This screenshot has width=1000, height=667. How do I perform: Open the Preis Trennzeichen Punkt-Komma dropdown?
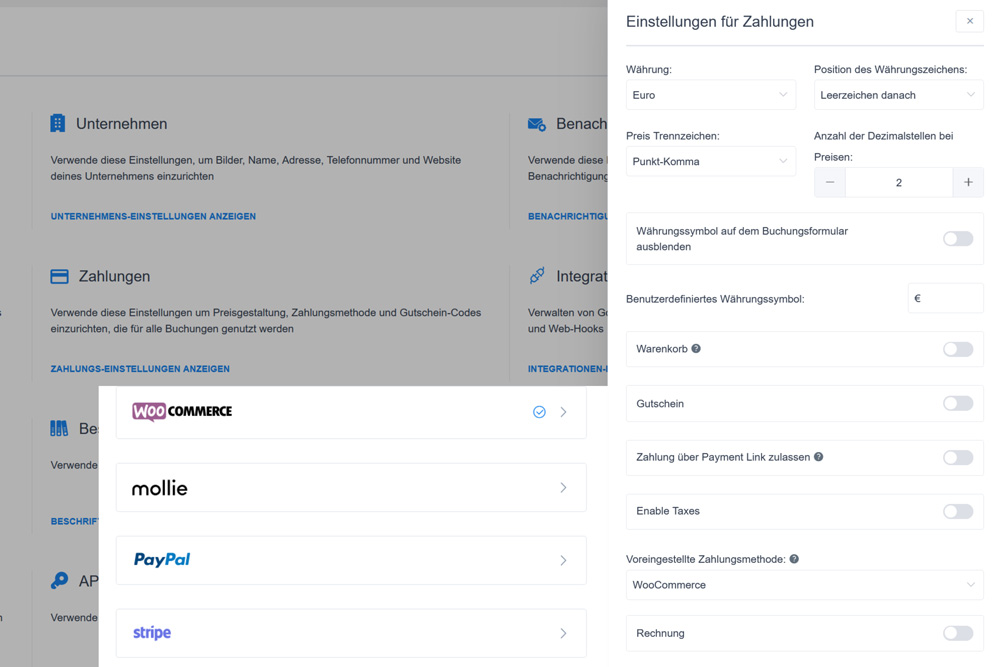[710, 161]
